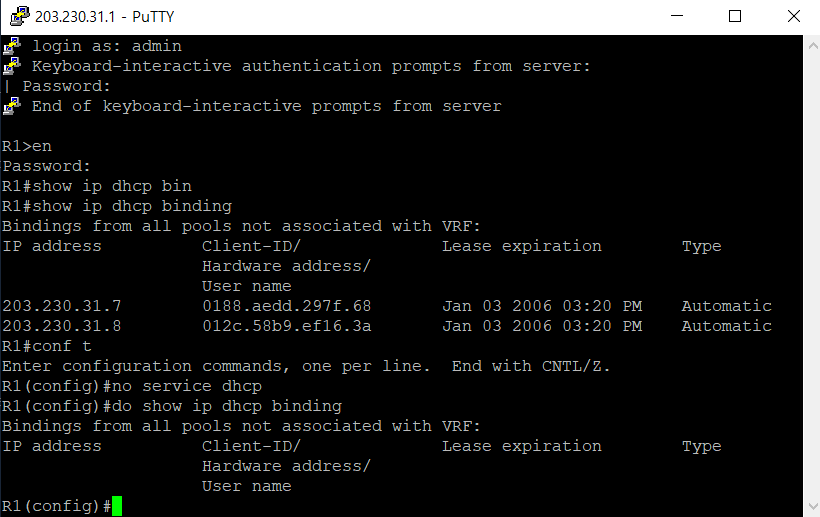This screenshot has width=820, height=517.
Task: Click the scrollbar down arrow
Action: point(812,506)
